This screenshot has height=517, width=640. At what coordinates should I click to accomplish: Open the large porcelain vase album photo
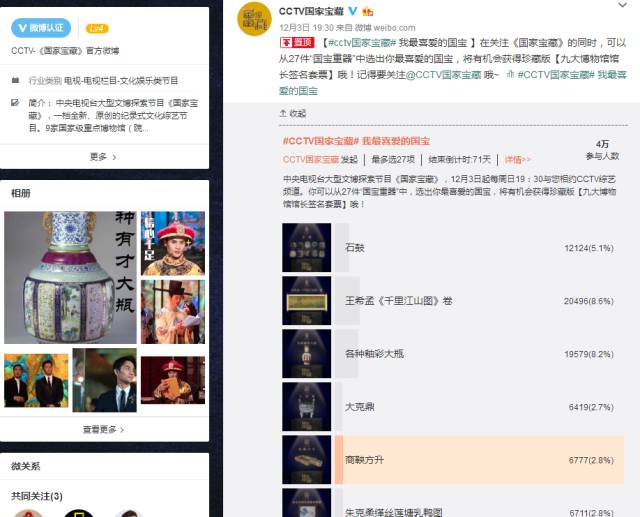[x=70, y=277]
